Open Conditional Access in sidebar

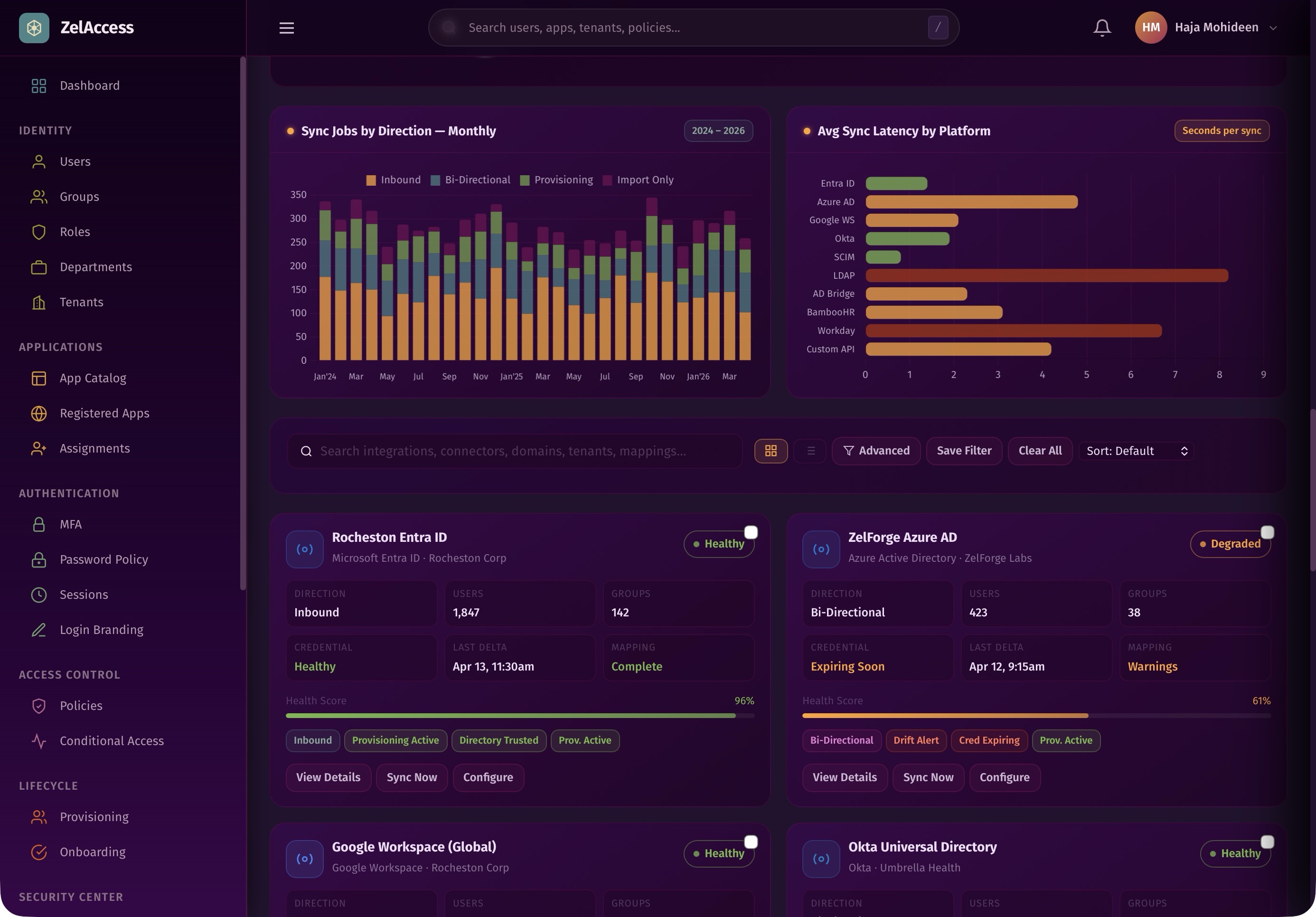(112, 741)
